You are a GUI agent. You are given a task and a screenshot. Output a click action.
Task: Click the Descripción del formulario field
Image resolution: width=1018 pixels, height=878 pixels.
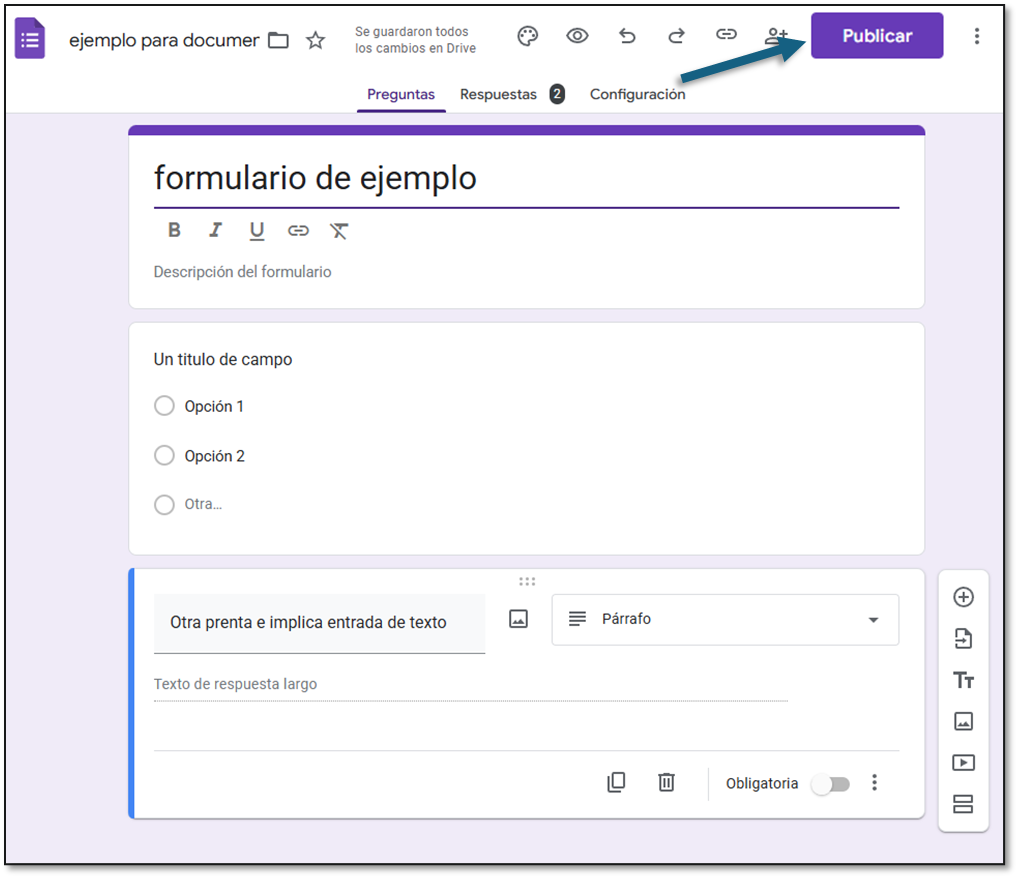click(x=242, y=272)
